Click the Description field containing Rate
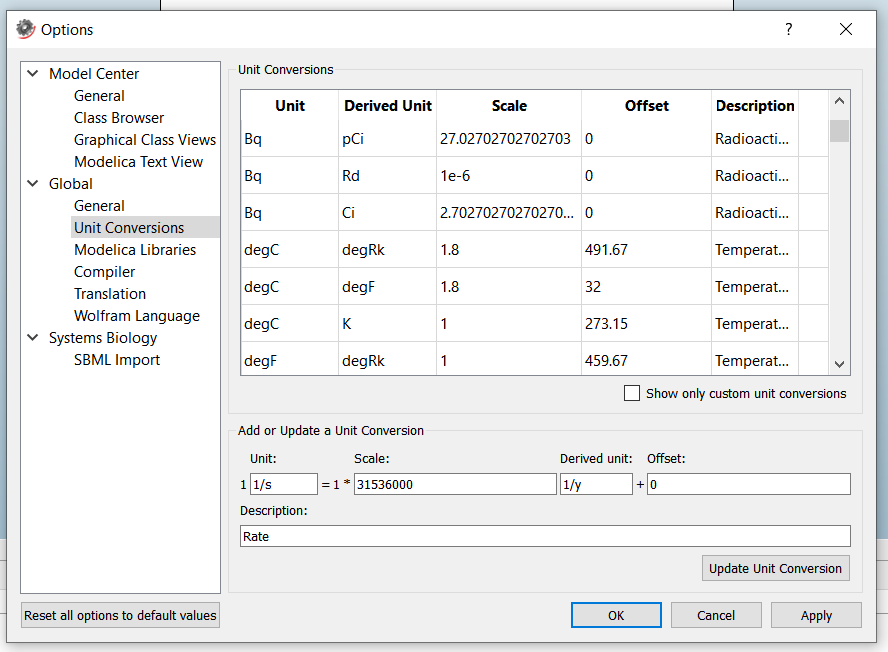The width and height of the screenshot is (888, 652). (x=545, y=536)
